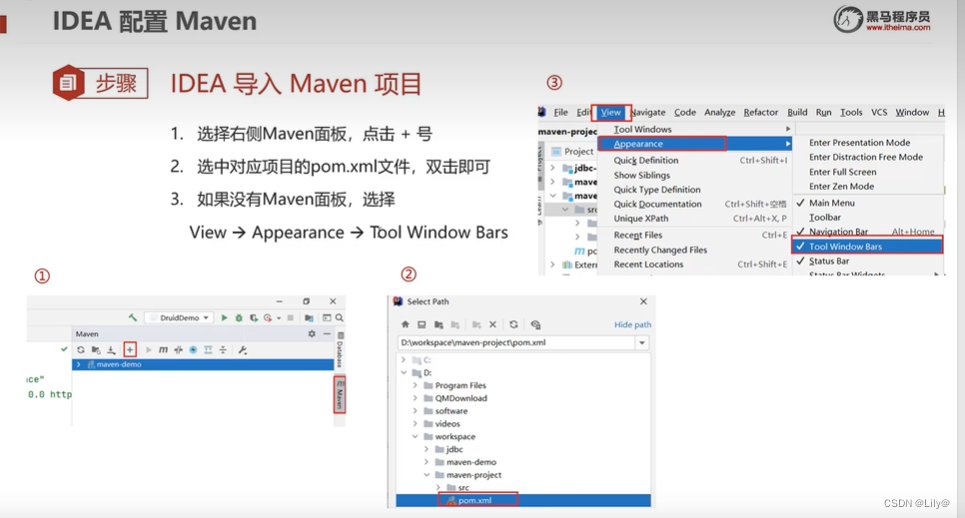
Task: Click the Desktop directory icon in Select Path
Action: pyautogui.click(x=422, y=324)
